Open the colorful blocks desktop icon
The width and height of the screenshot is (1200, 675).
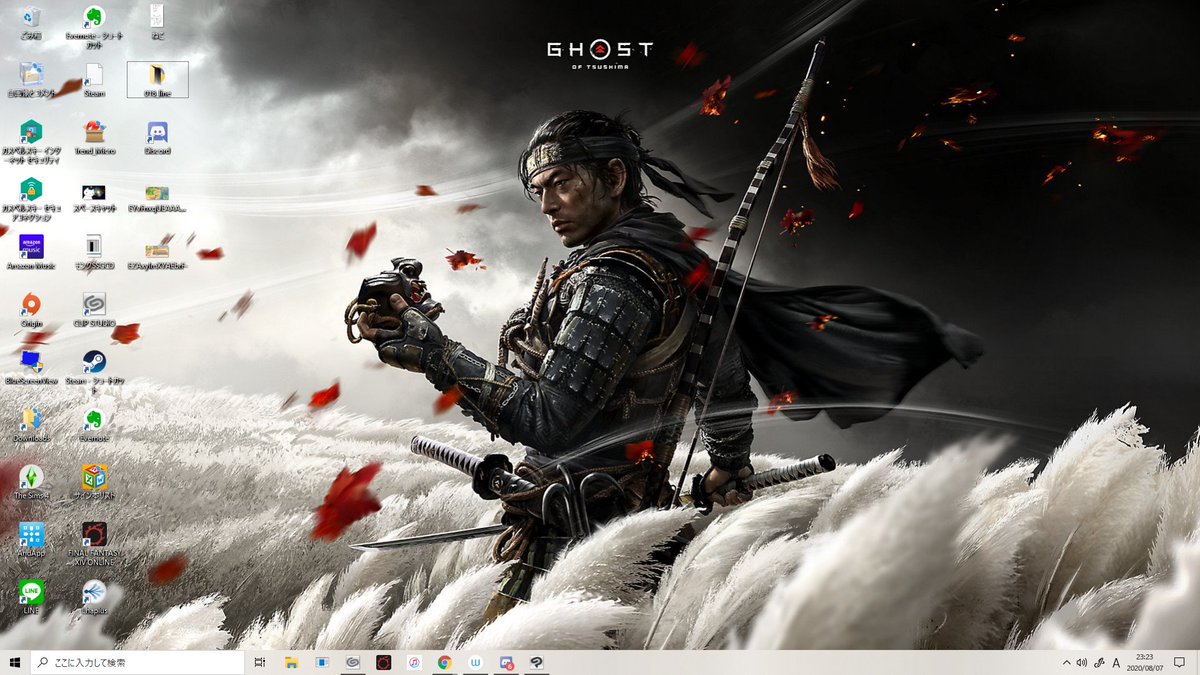click(x=94, y=482)
